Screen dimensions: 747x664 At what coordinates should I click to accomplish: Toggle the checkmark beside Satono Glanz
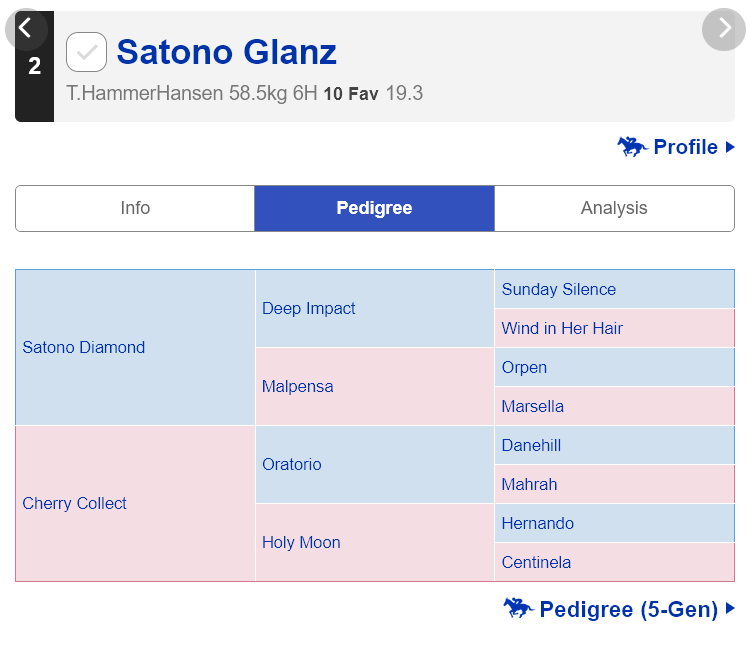click(87, 52)
